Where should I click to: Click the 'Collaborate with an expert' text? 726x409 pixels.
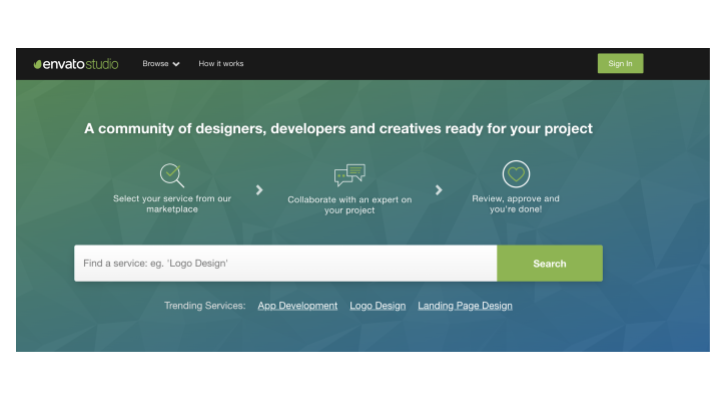point(350,205)
